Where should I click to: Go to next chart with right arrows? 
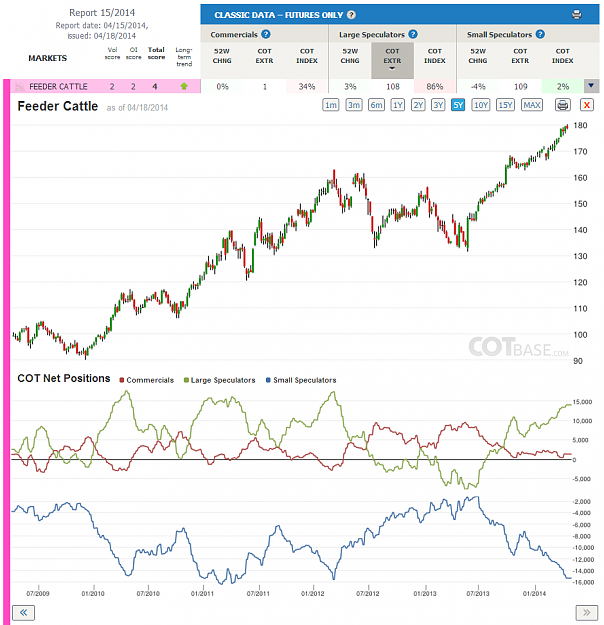click(x=587, y=613)
